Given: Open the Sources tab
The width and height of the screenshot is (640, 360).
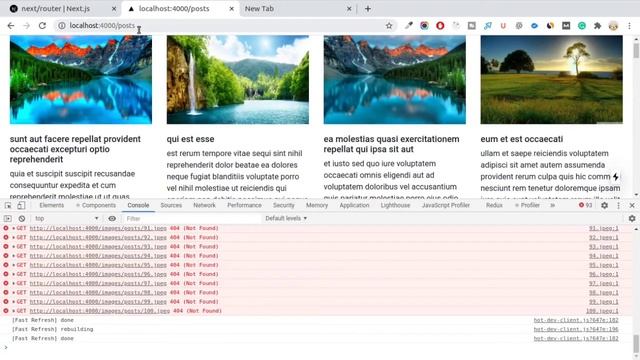Looking at the screenshot, I should (x=171, y=205).
